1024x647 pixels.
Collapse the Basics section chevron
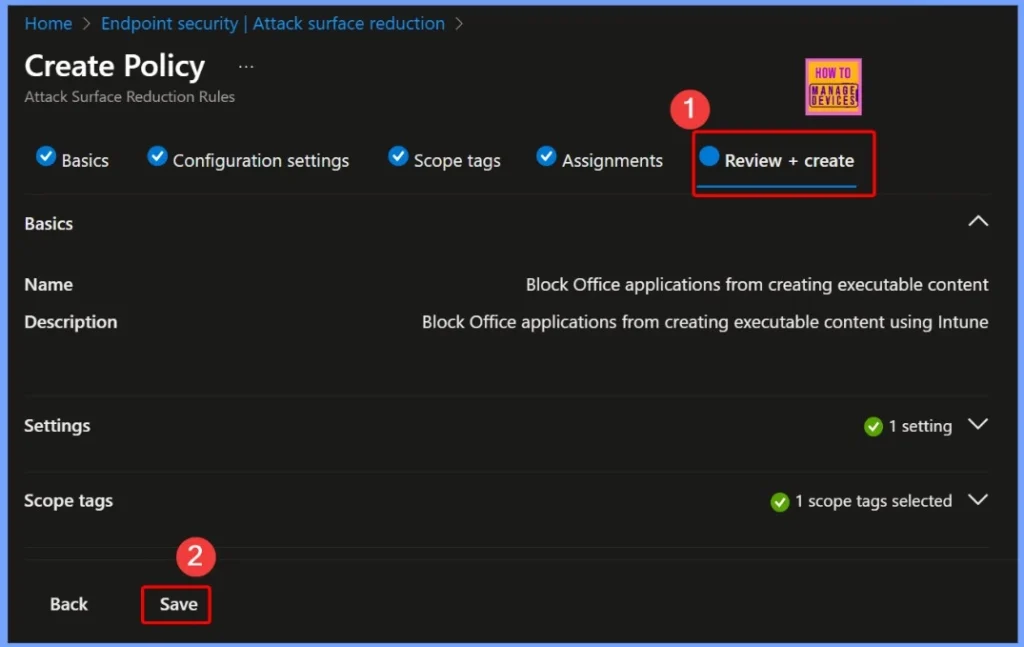(x=978, y=221)
